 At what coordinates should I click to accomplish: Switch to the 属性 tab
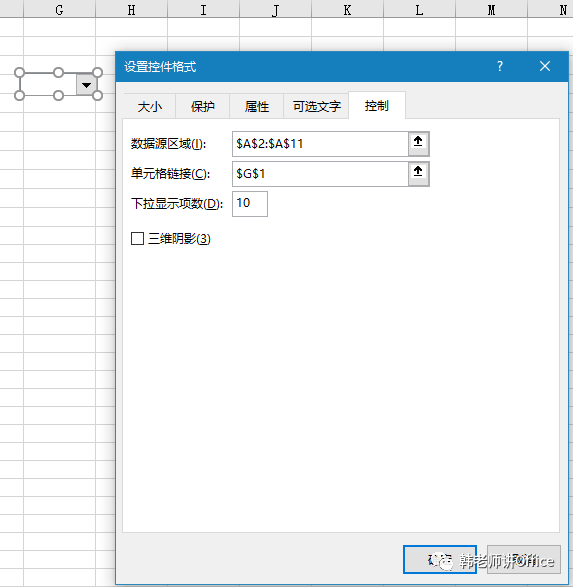pos(257,107)
